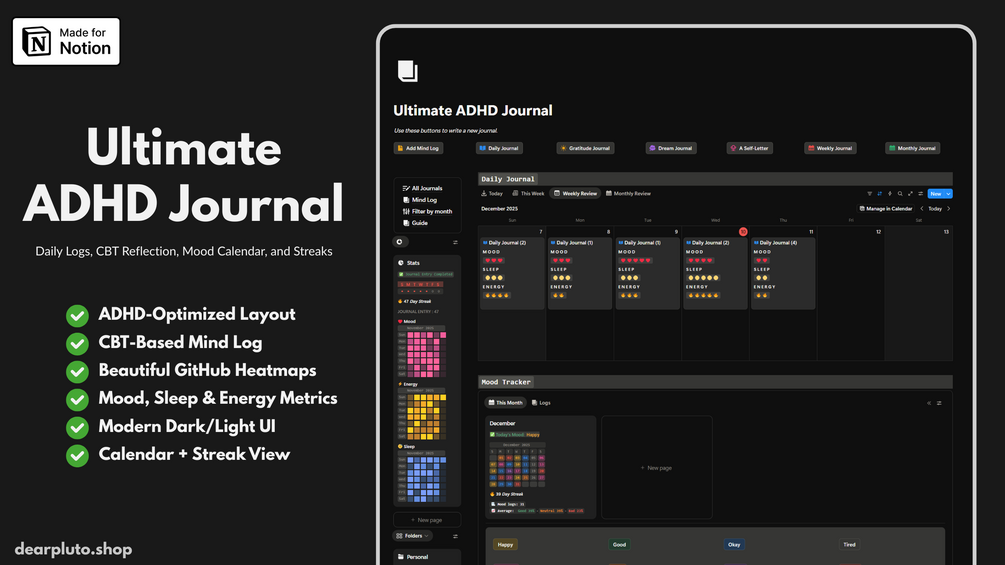Click the Dream Journal button
1005x565 pixels.
671,148
